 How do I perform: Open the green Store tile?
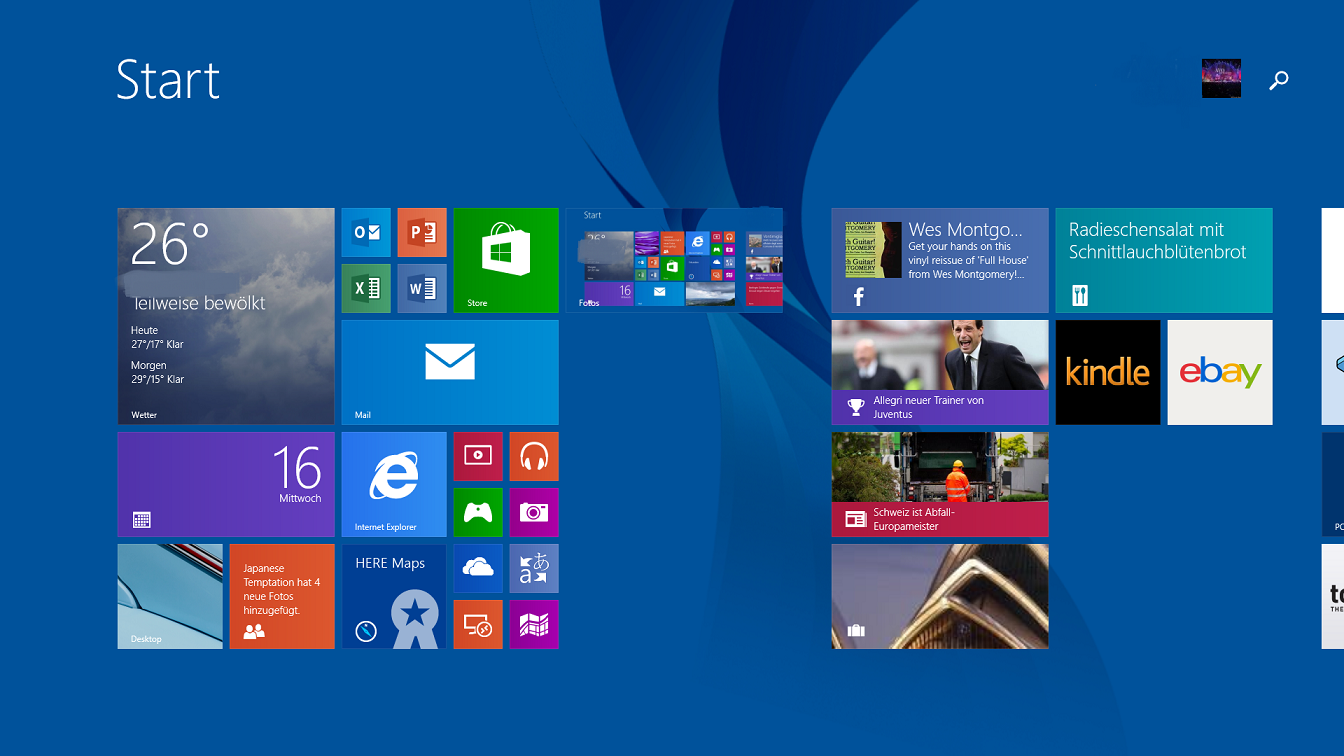point(506,261)
